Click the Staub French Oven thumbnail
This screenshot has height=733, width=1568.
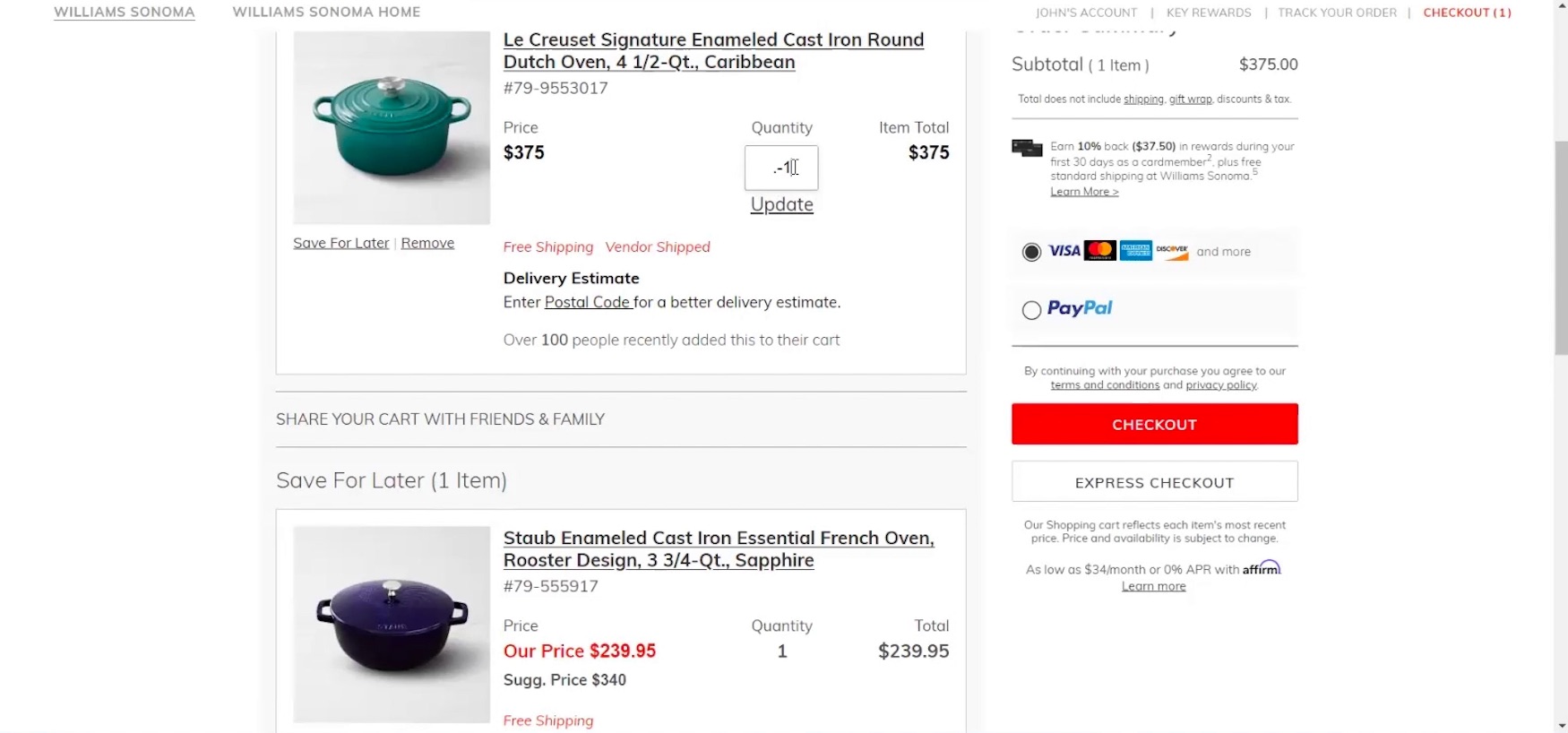391,625
